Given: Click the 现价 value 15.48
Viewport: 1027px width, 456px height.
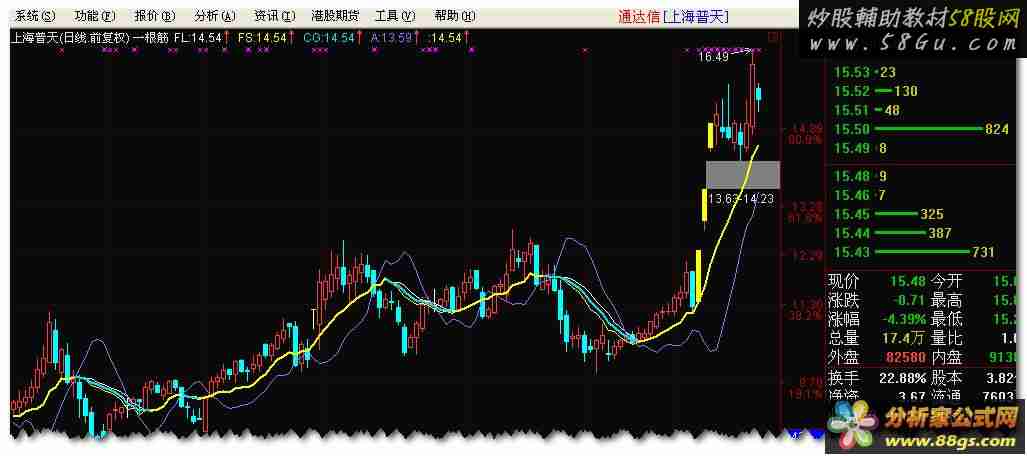Looking at the screenshot, I should click(908, 282).
